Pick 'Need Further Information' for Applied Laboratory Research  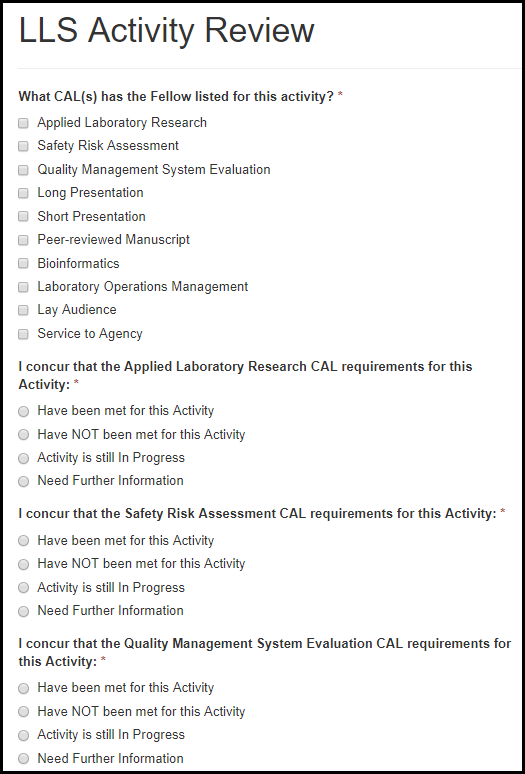[x=23, y=482]
